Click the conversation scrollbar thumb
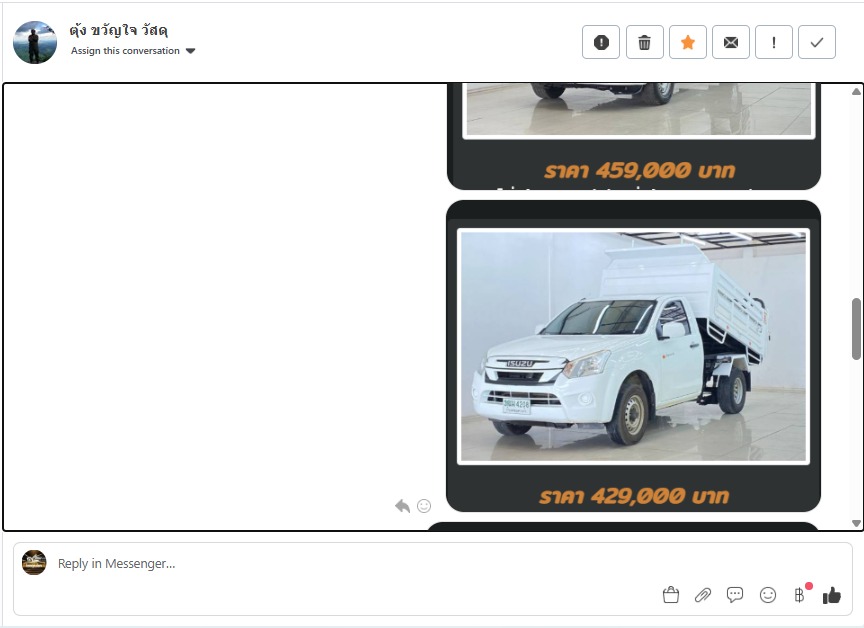 [x=856, y=329]
